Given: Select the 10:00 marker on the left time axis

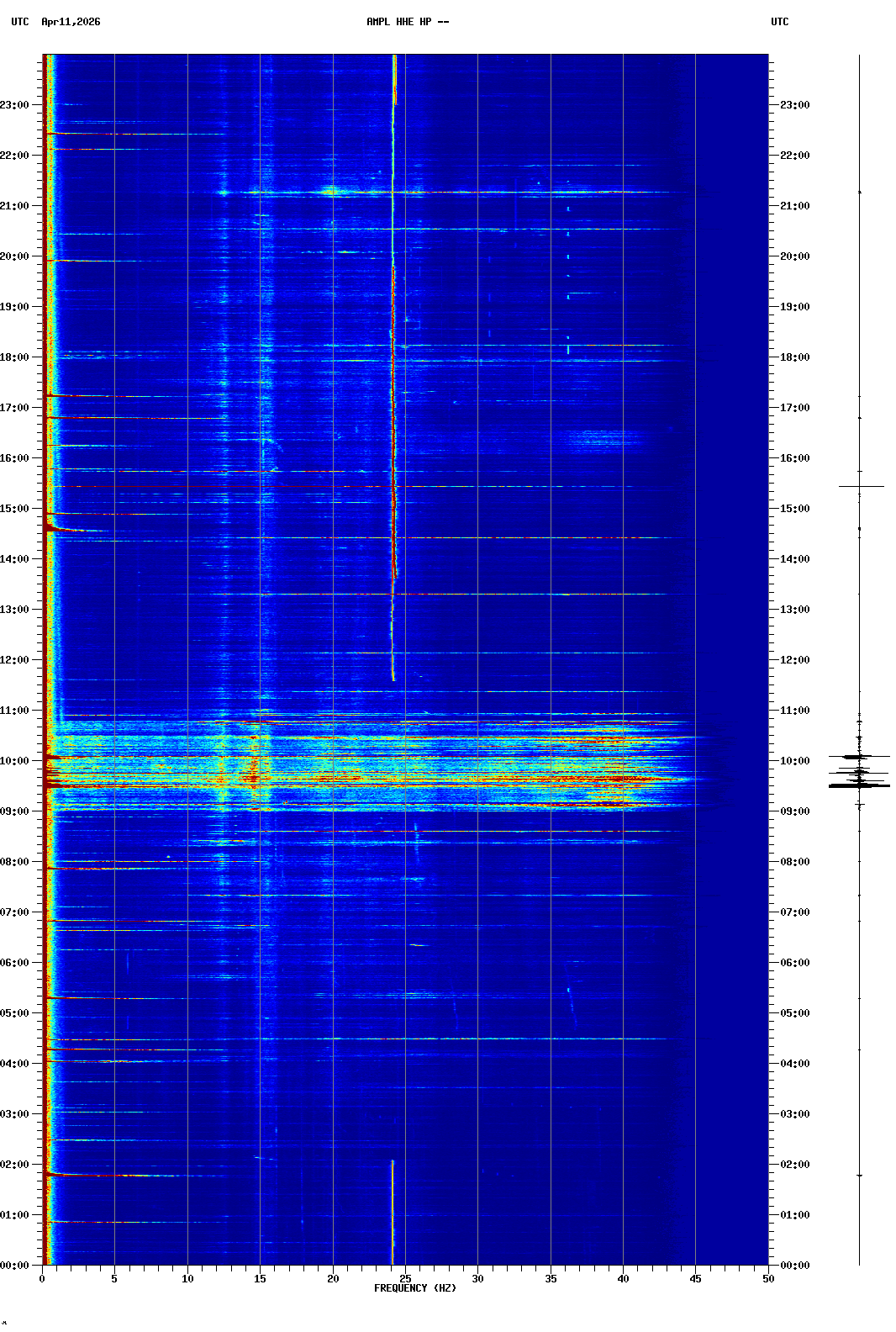Looking at the screenshot, I should 14,761.
